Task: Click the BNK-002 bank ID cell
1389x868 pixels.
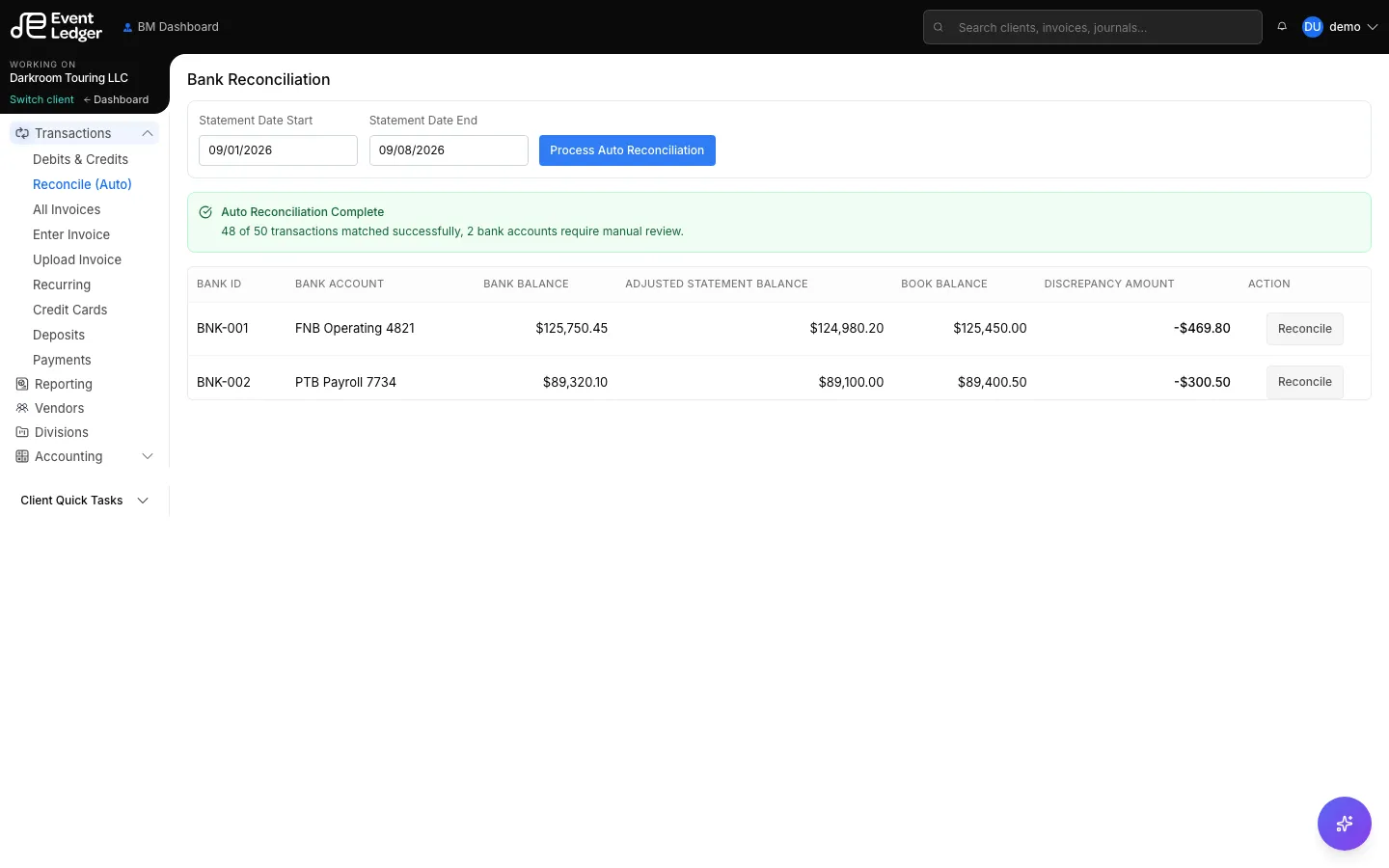Action: coord(224,382)
